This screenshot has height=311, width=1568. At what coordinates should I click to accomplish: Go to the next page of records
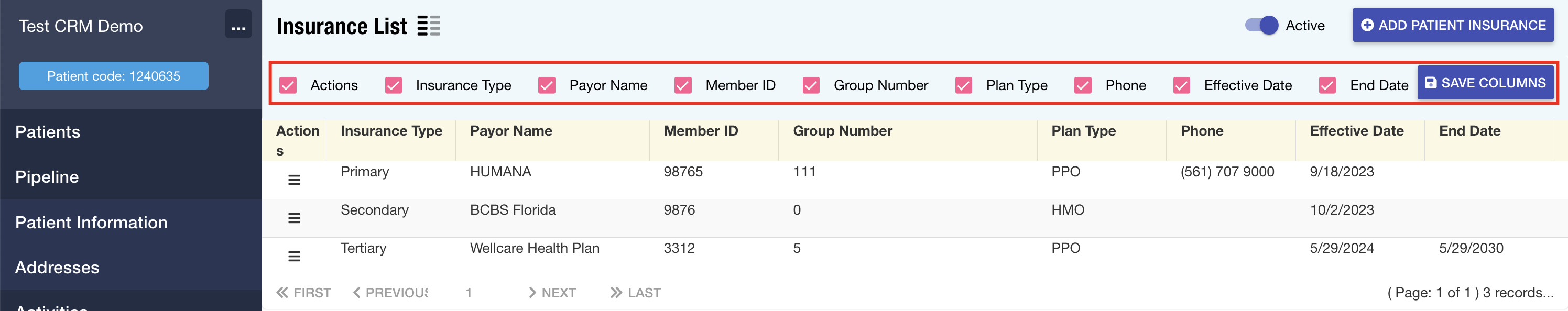pos(552,293)
